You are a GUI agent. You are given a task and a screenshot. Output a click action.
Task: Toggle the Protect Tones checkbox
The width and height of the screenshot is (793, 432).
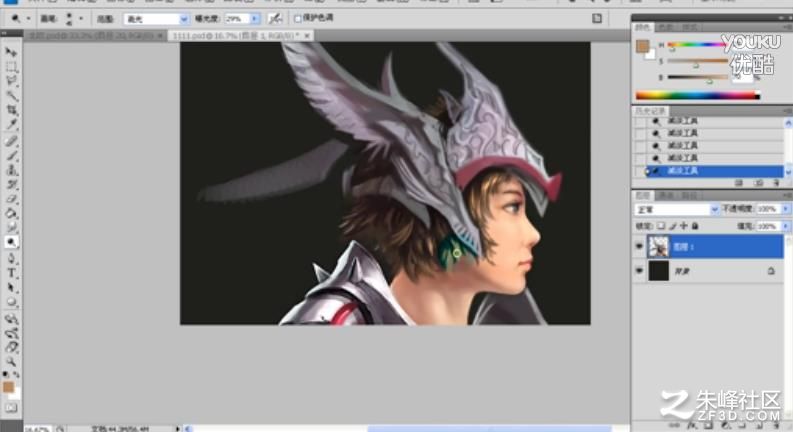(297, 19)
